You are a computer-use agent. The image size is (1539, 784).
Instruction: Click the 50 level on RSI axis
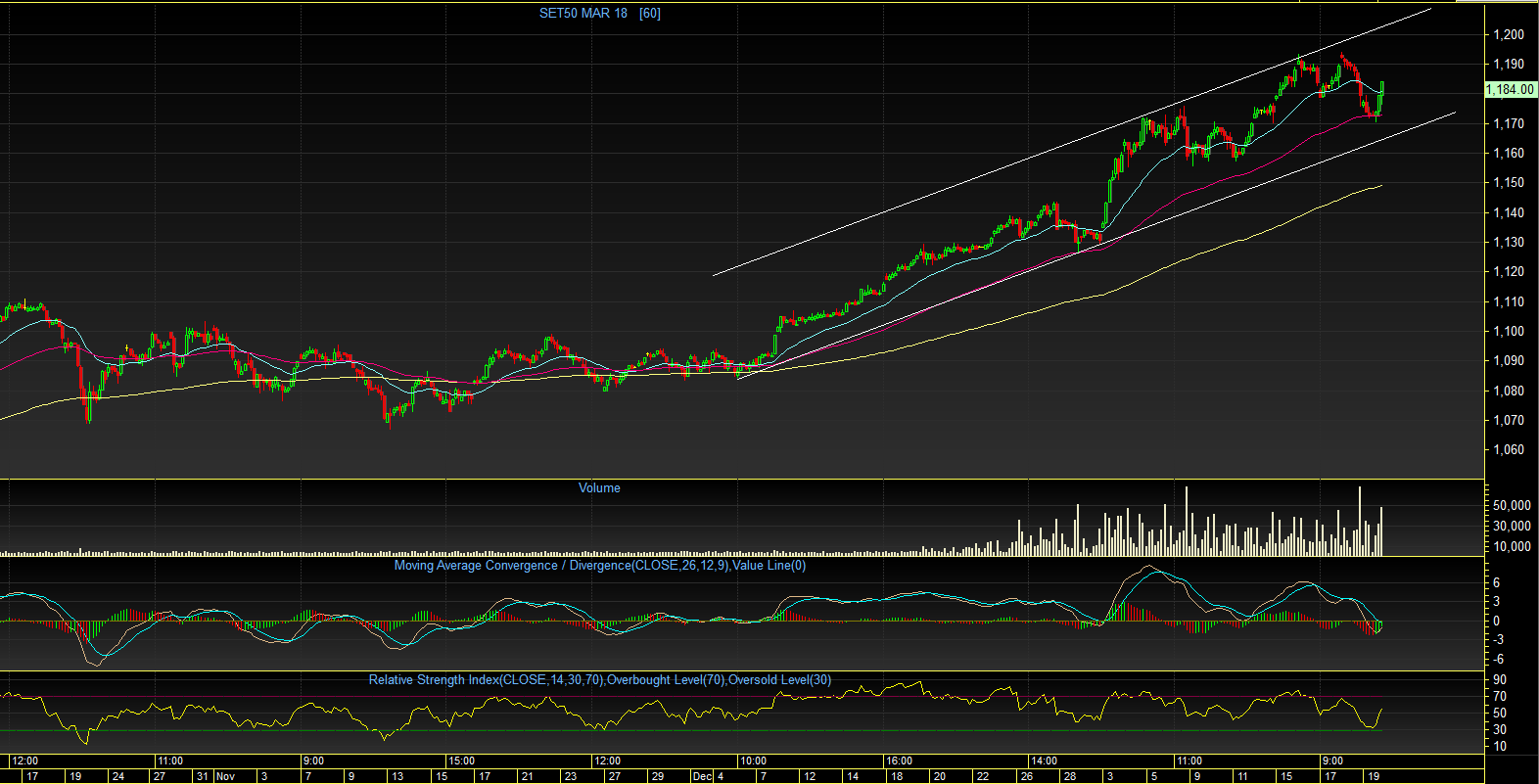point(1500,713)
